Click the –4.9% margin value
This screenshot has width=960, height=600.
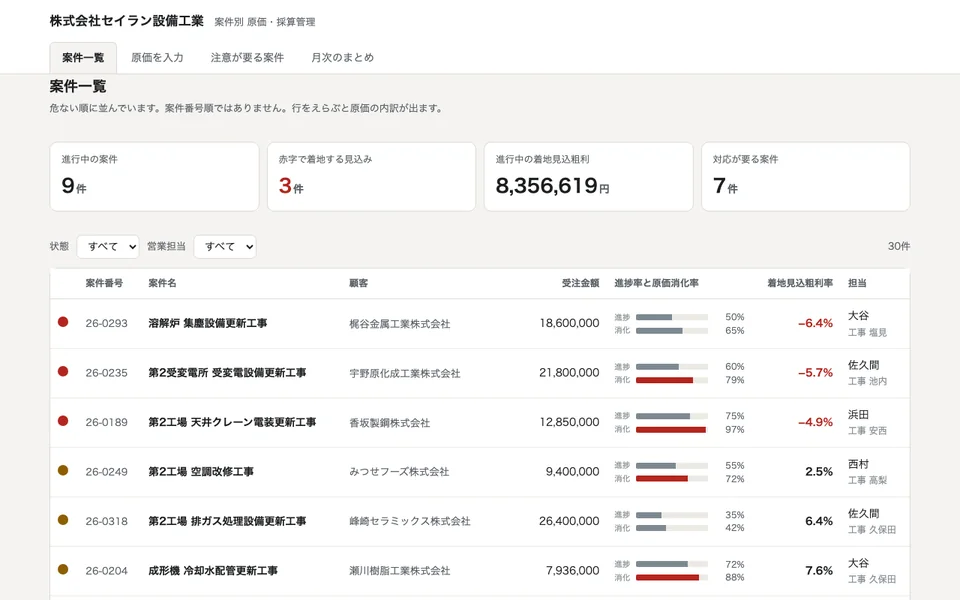click(x=816, y=422)
